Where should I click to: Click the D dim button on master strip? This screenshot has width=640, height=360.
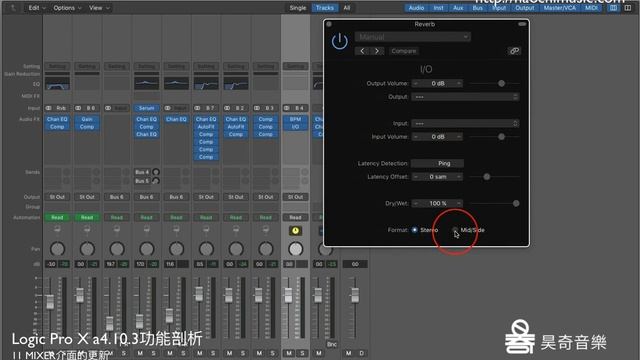(x=362, y=353)
